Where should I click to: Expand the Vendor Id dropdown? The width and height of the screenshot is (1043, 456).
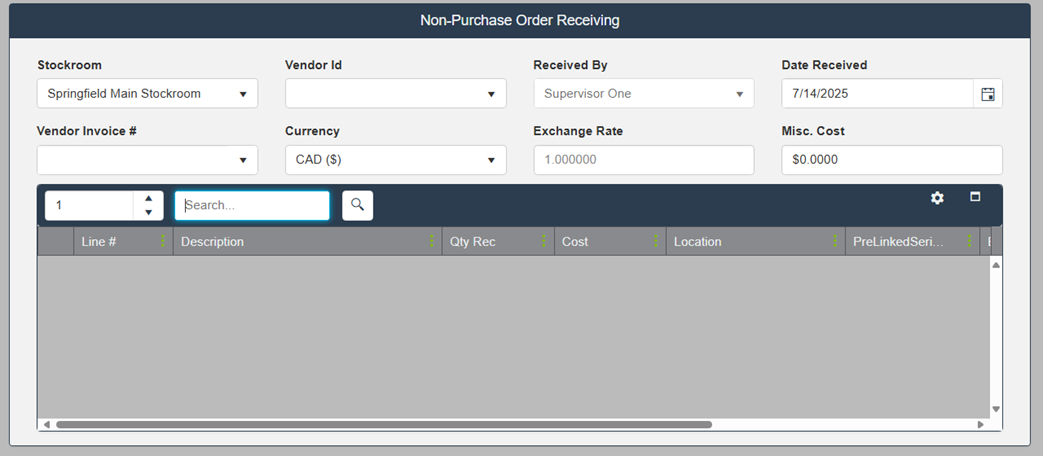pyautogui.click(x=491, y=94)
